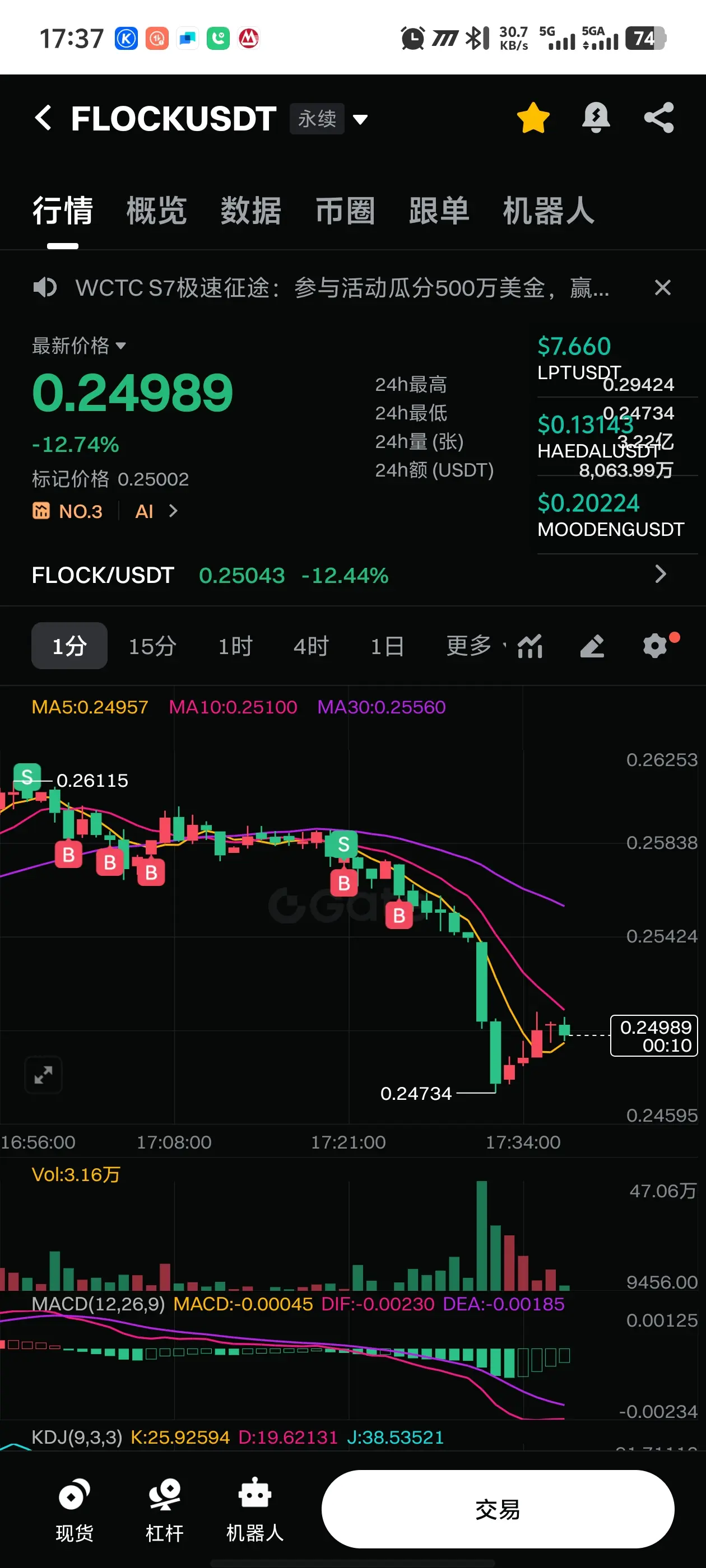This screenshot has height=1568, width=706.
Task: Tap the MACD(12,26,9) indicator label
Action: [98, 1304]
